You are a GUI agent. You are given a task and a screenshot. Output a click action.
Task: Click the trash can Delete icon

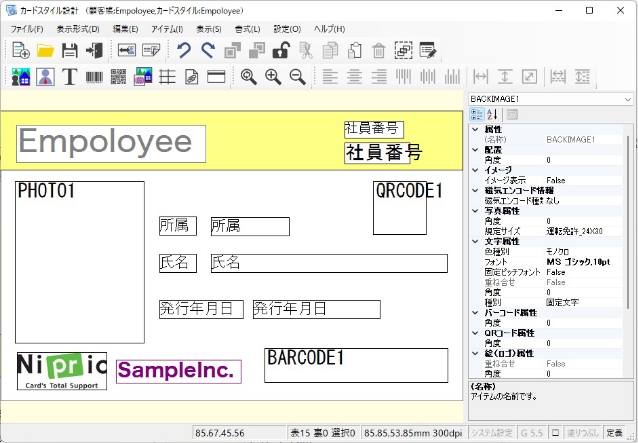click(x=379, y=50)
